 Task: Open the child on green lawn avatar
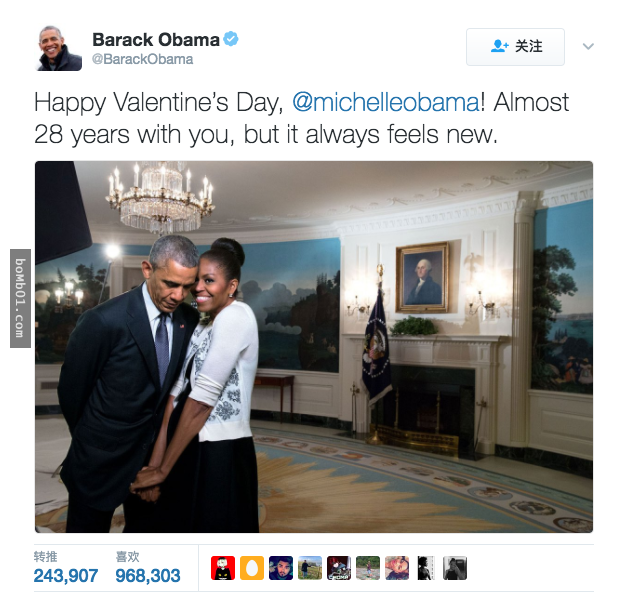pos(368,568)
